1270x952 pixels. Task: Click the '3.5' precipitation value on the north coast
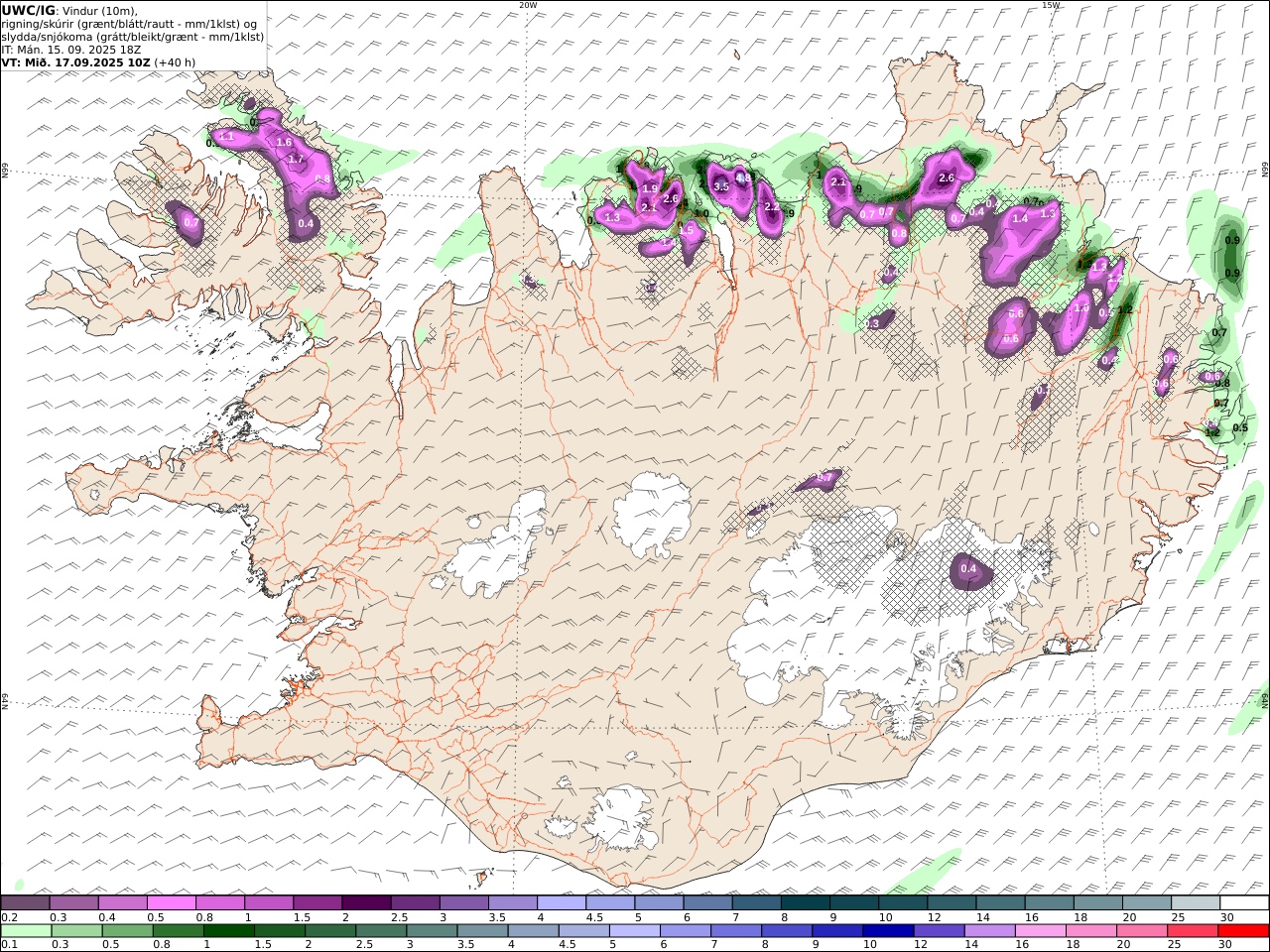pos(721,186)
